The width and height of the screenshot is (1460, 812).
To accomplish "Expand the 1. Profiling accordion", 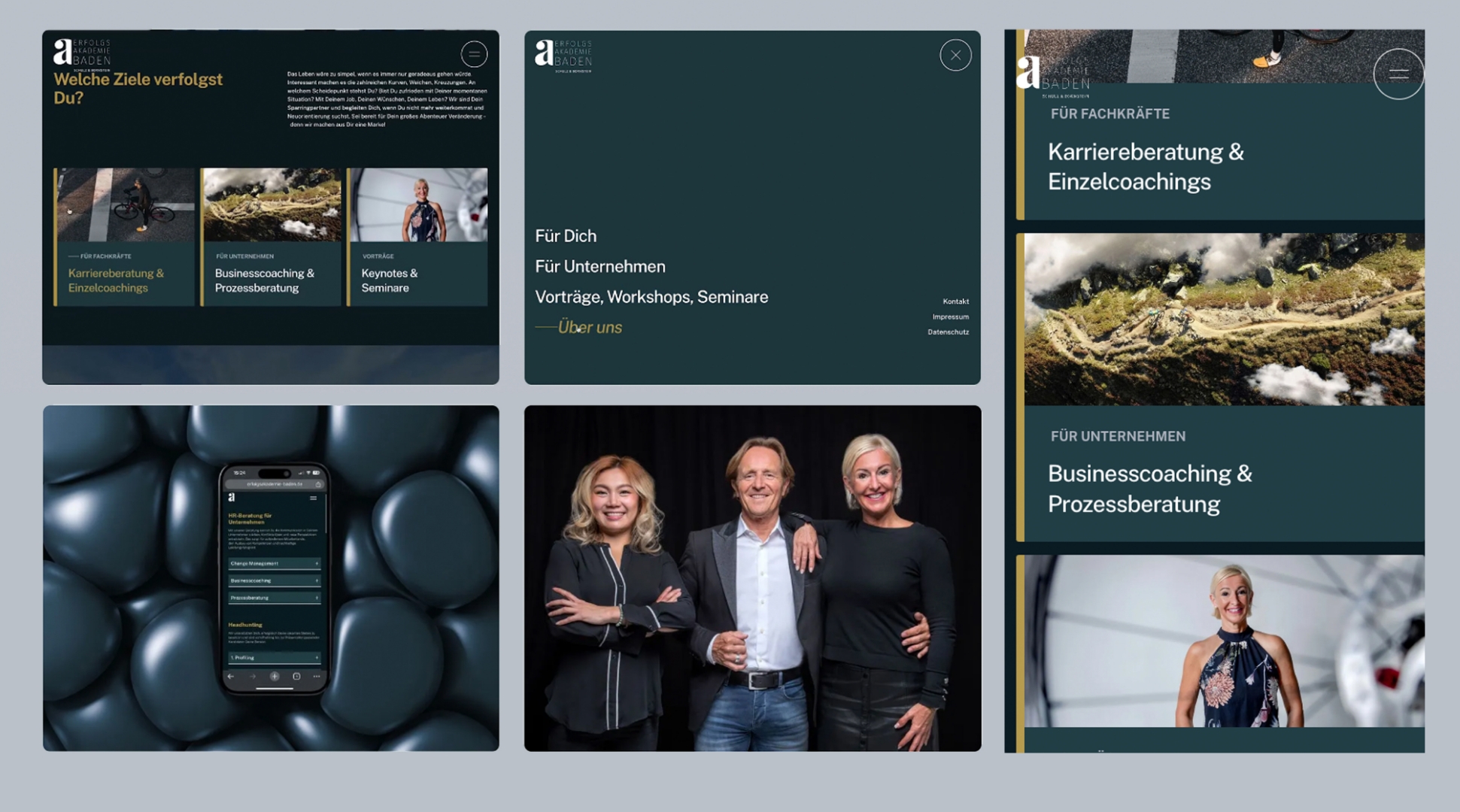I will pos(274,657).
